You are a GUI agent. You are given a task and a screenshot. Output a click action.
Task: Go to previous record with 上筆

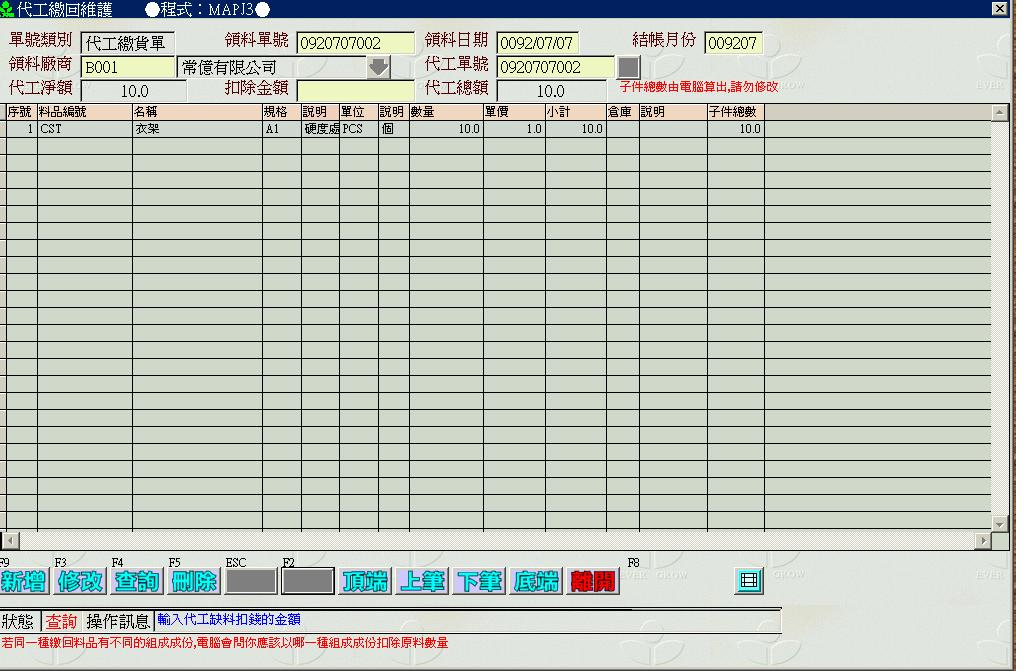coord(422,582)
